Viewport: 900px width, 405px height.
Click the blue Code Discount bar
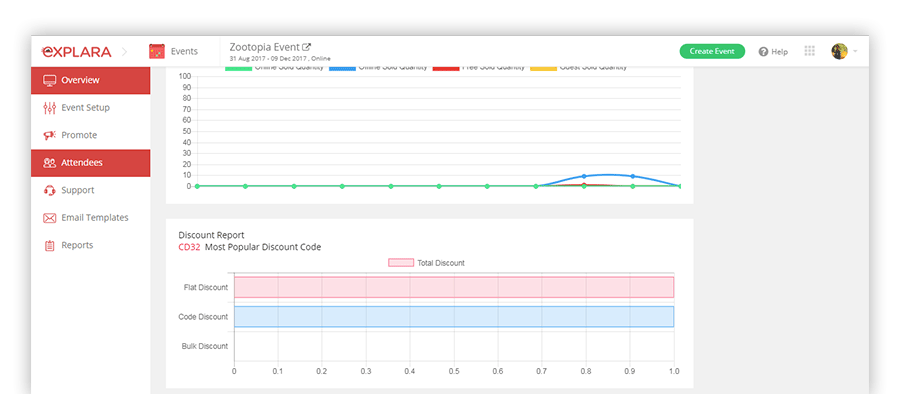click(453, 317)
